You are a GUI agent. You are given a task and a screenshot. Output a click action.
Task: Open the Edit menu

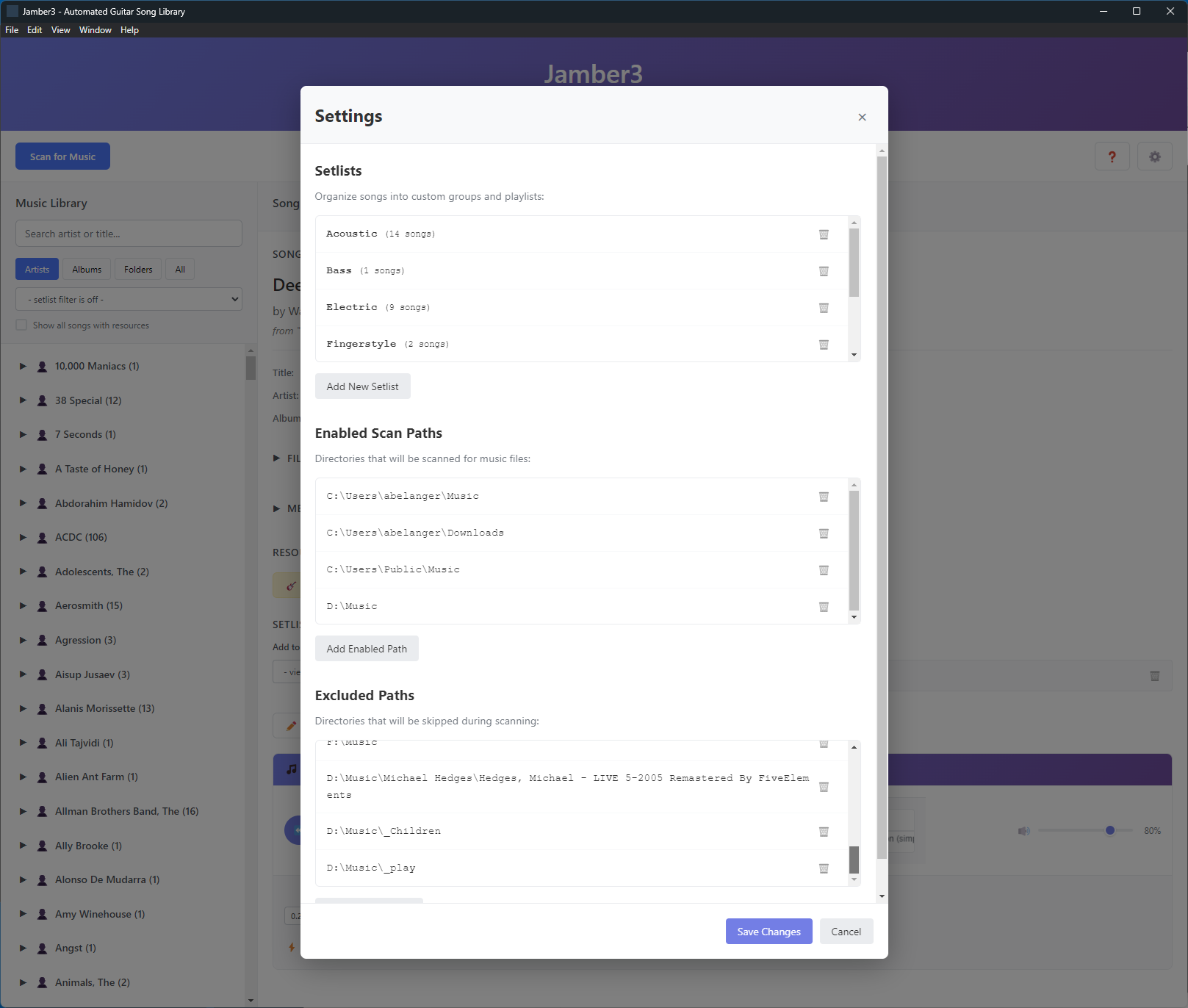[35, 30]
